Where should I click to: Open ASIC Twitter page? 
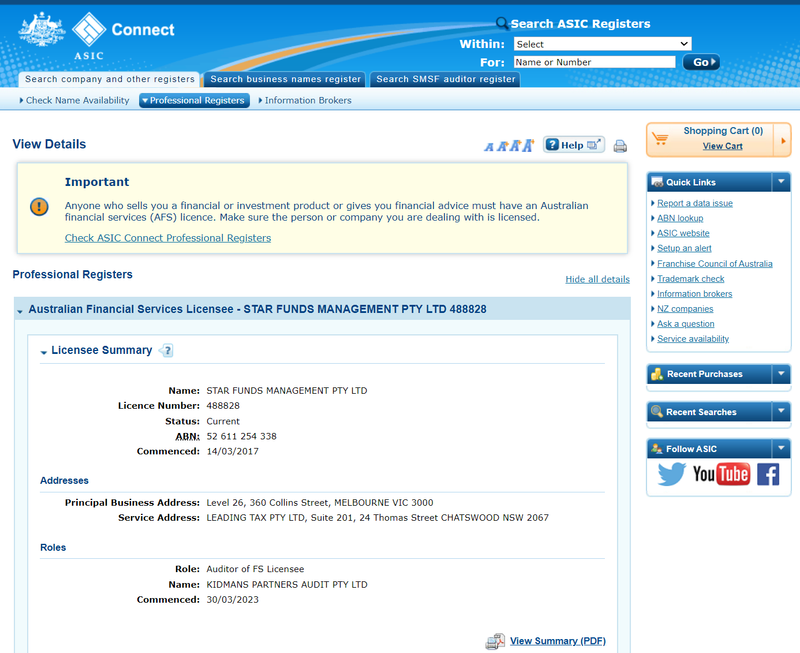pyautogui.click(x=671, y=474)
